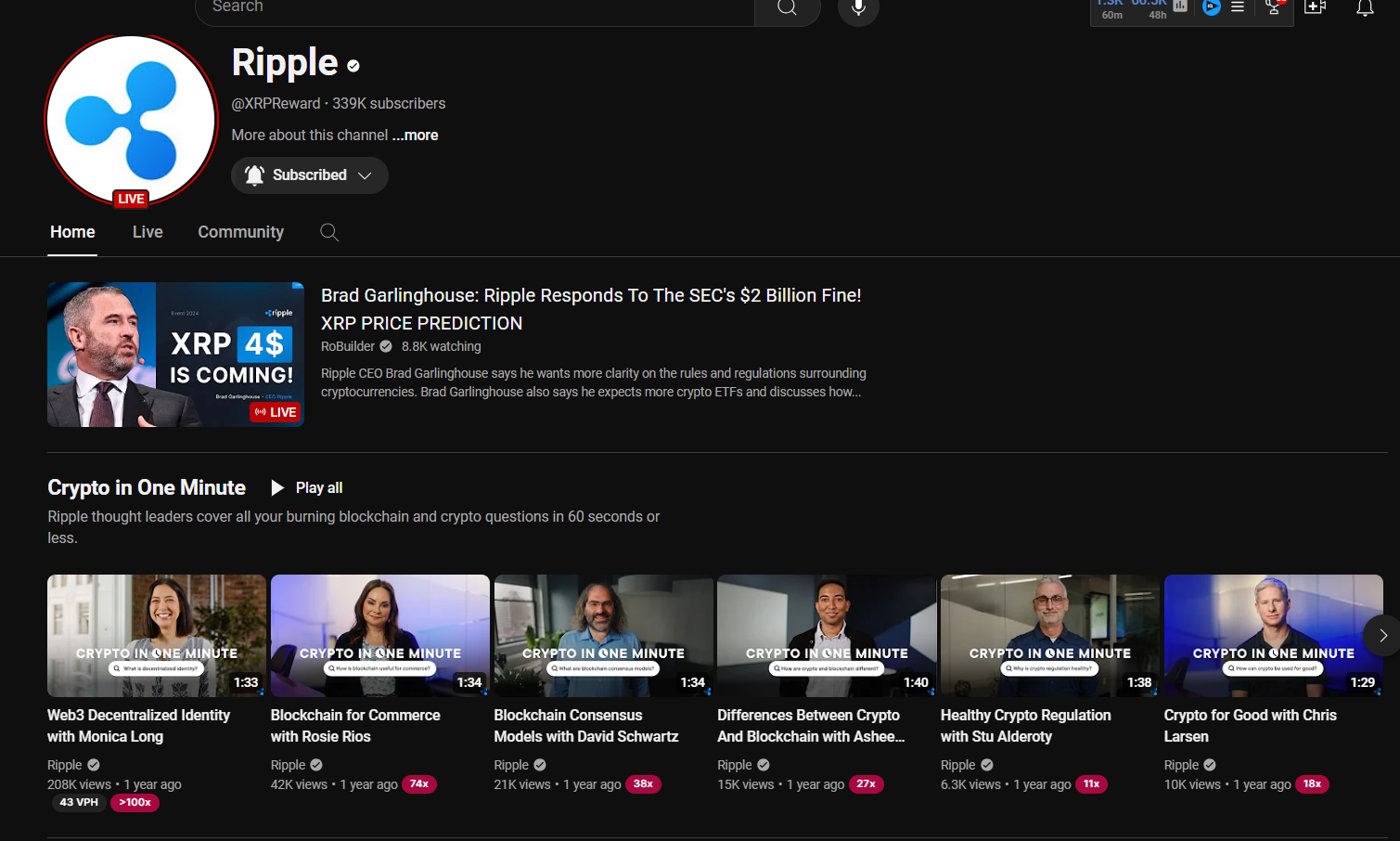This screenshot has height=841, width=1400.
Task: Click thumbnail of Chris Larsen video 1:29
Action: 1274,636
